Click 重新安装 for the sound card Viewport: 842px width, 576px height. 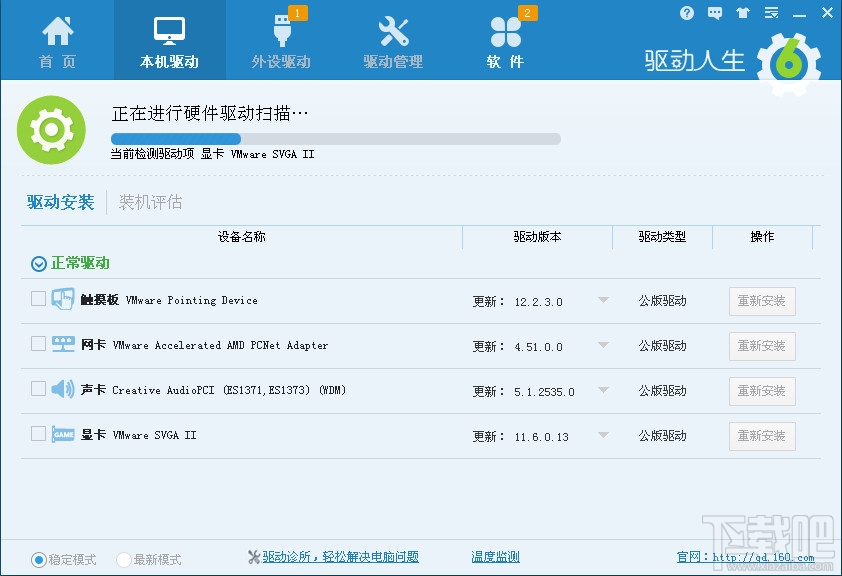762,391
